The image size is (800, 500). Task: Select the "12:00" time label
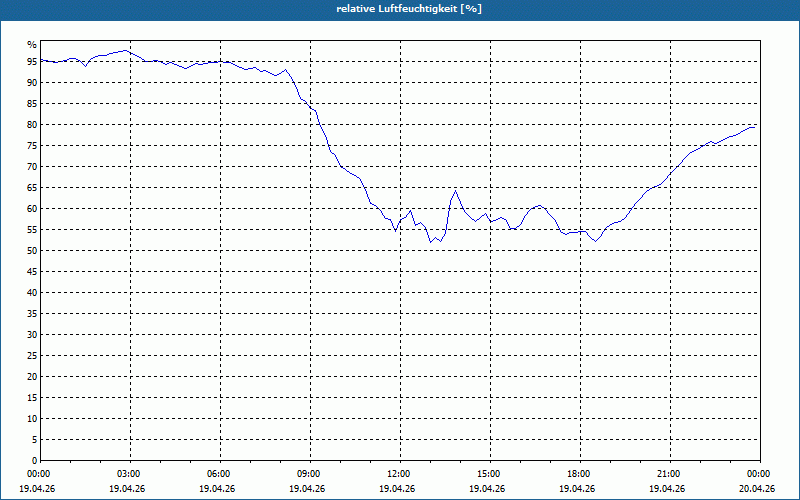click(x=401, y=474)
